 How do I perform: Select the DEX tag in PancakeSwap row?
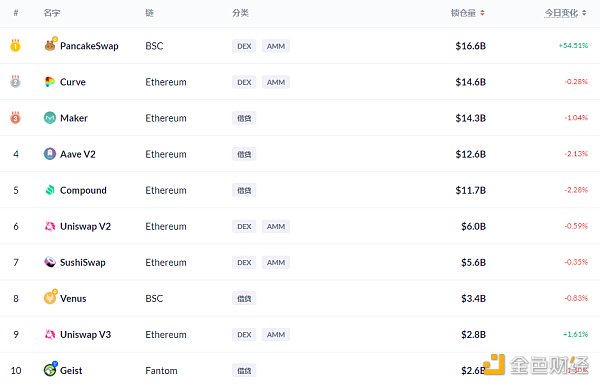(x=244, y=46)
